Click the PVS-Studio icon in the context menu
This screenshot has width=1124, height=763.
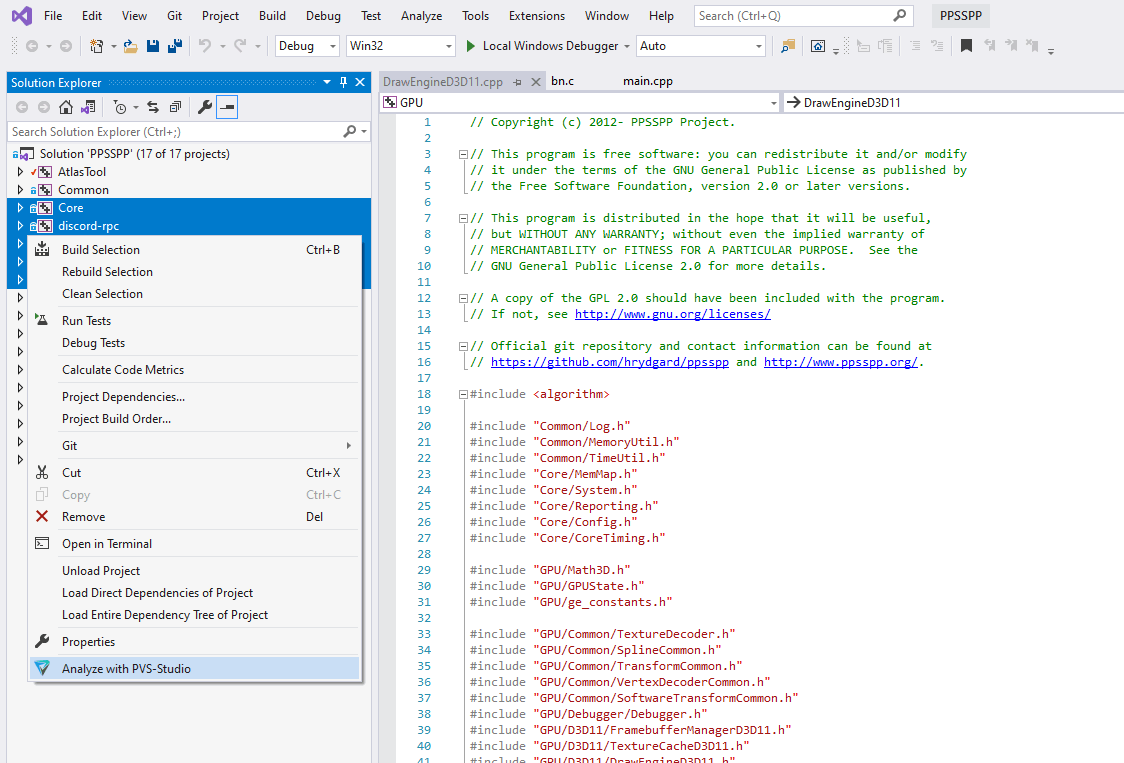tap(42, 668)
